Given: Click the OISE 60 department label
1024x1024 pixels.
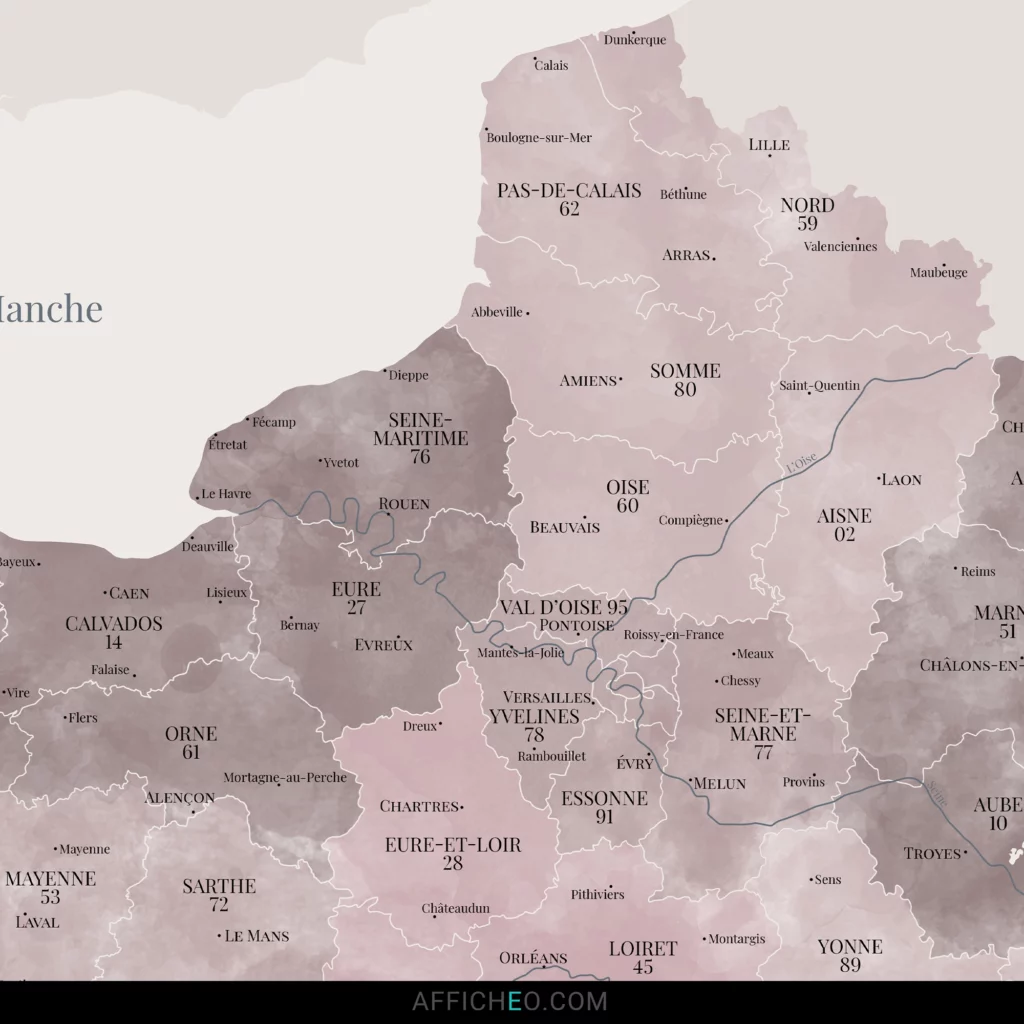Looking at the screenshot, I should point(627,497).
